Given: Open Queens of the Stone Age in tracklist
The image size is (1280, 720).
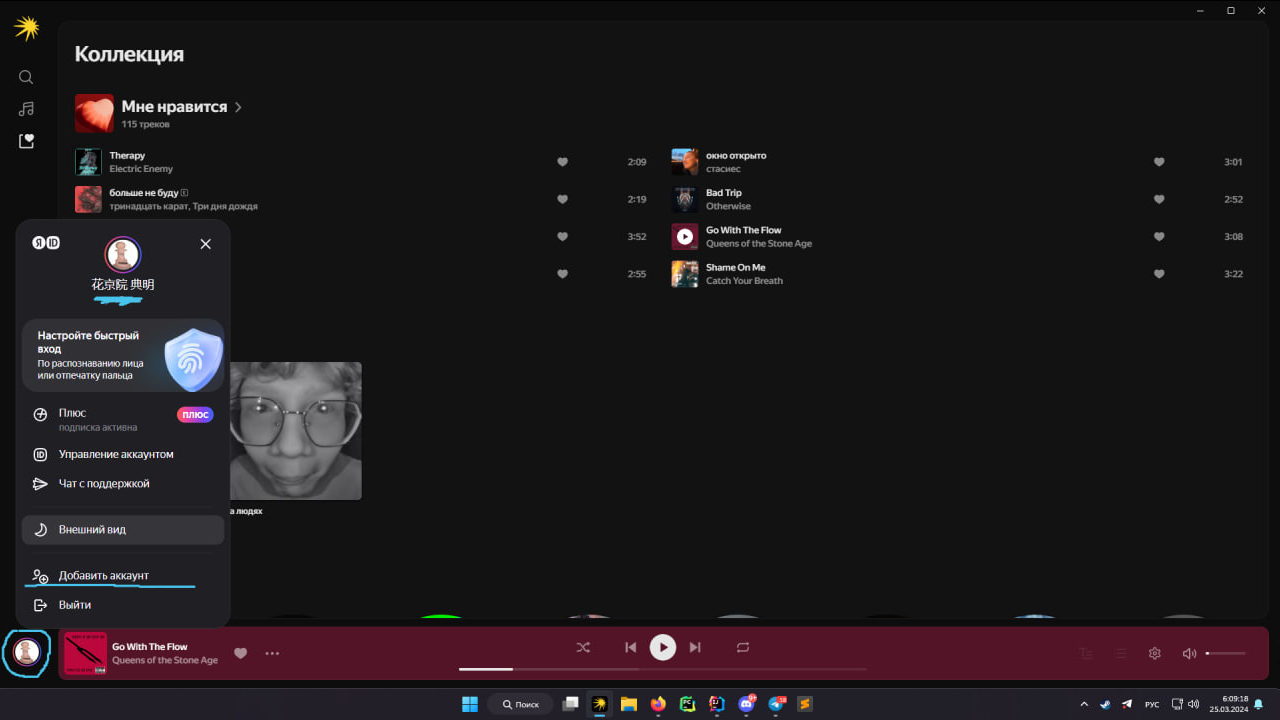Looking at the screenshot, I should [759, 244].
